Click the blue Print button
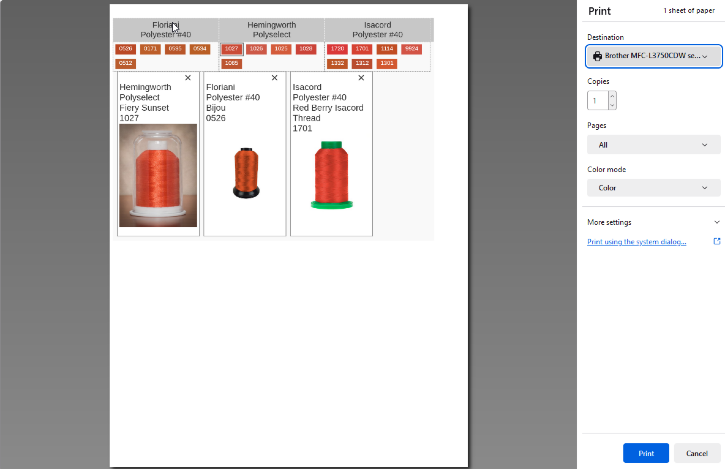Viewport: 725px width, 469px height. click(x=646, y=453)
